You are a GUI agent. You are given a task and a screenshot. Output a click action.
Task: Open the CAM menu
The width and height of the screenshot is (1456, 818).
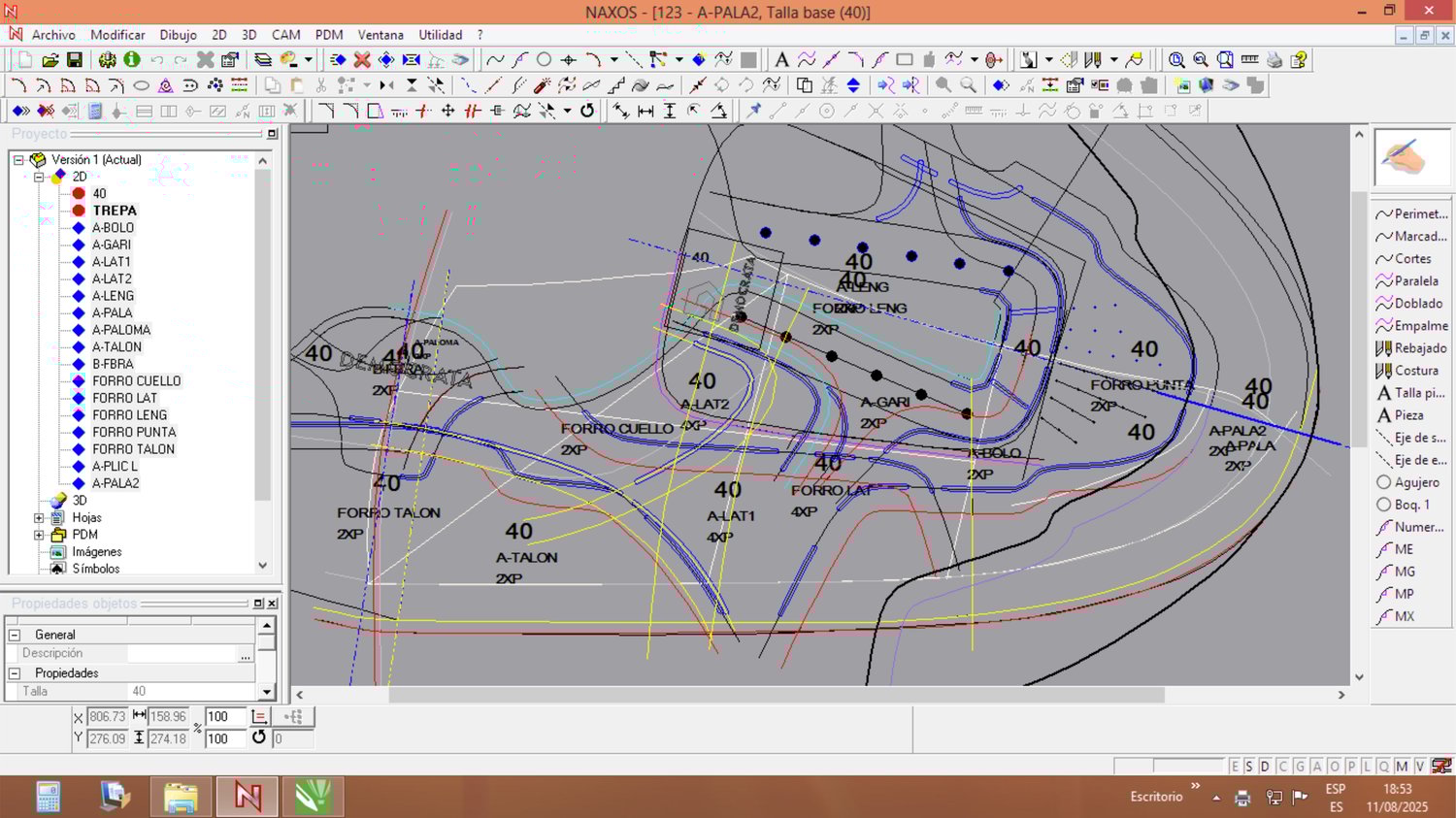[285, 35]
